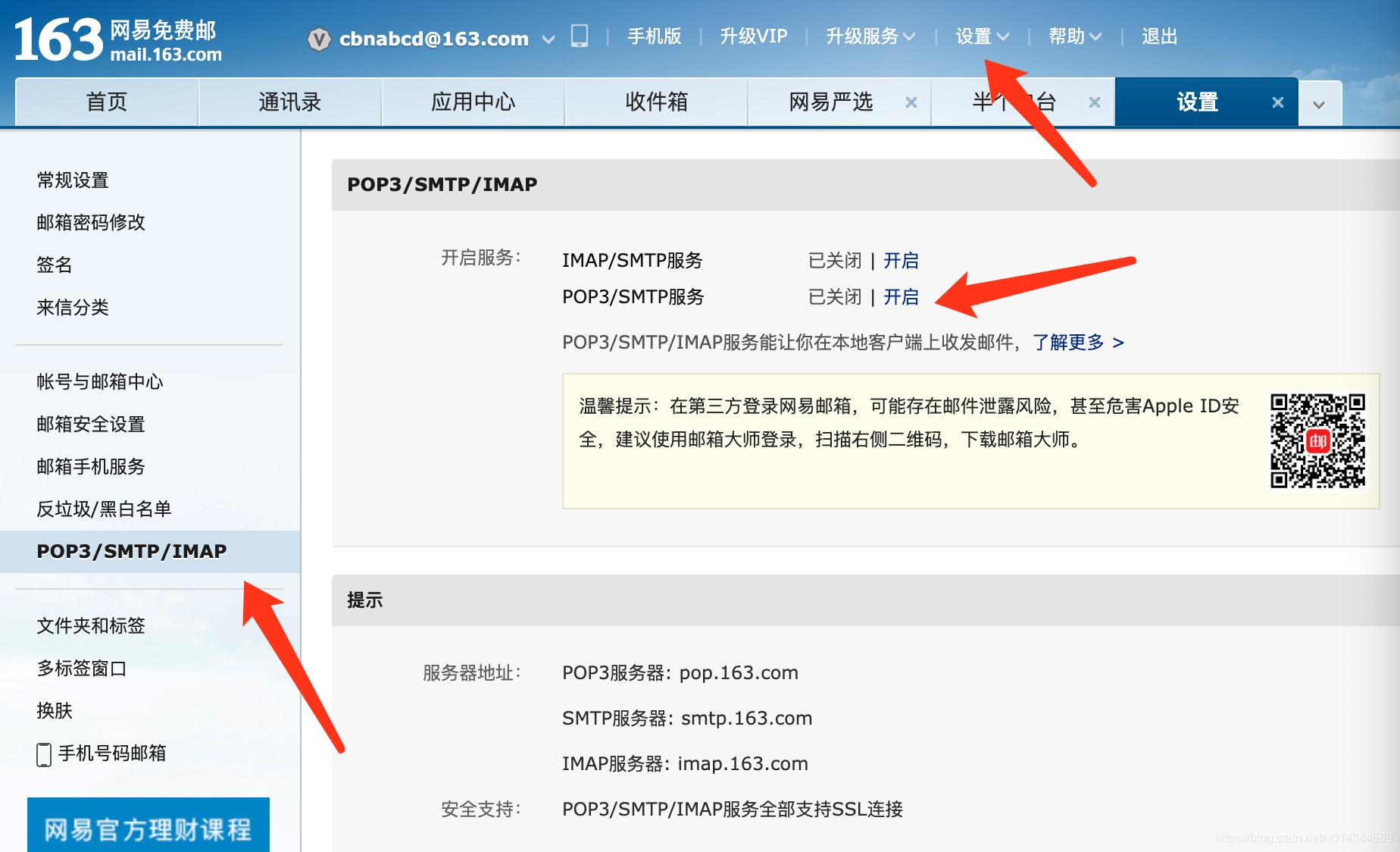Switch to the 通讯录 tab
Screen dimensions: 1400x852
point(290,102)
